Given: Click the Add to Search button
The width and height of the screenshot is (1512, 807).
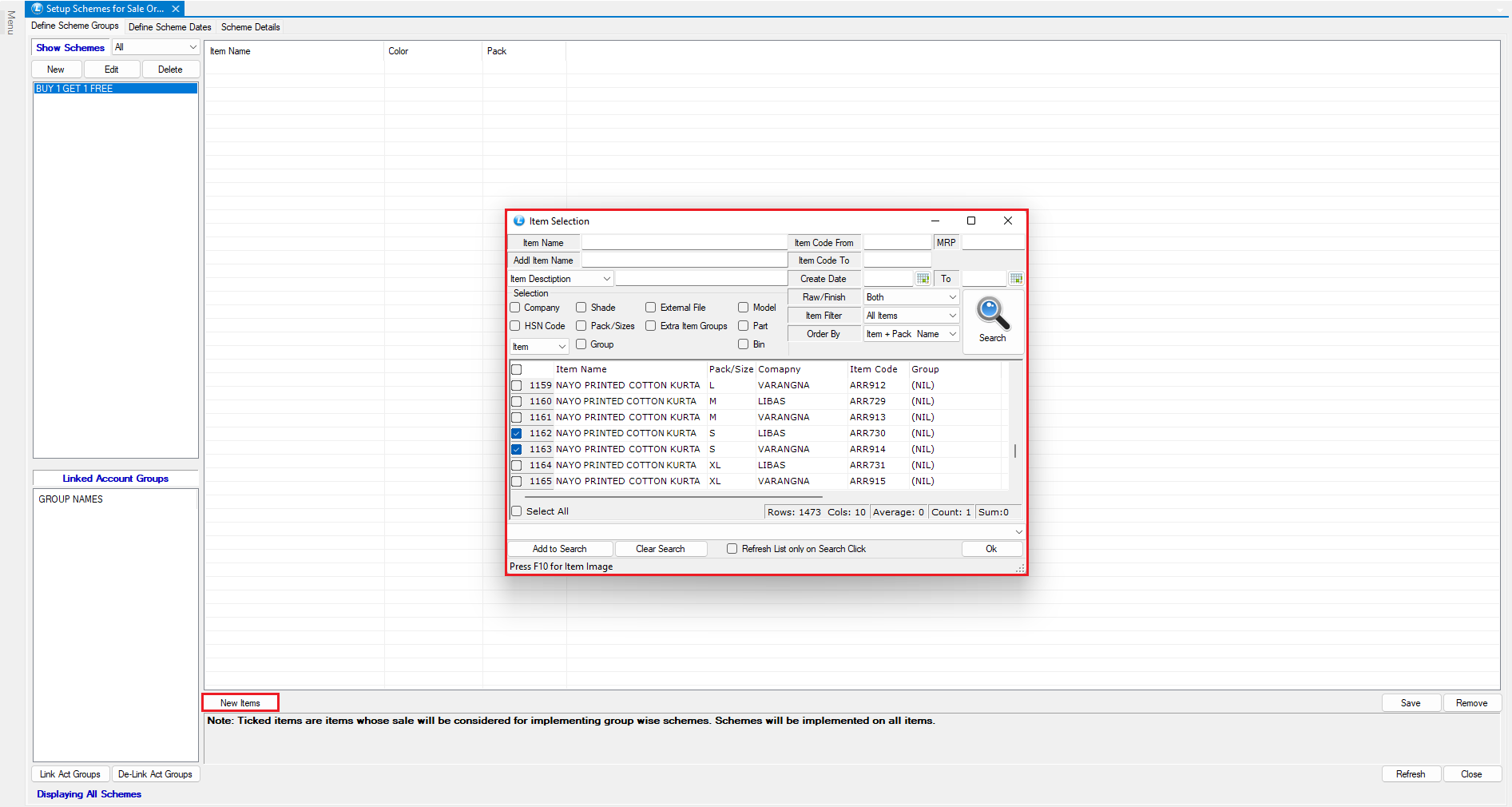Looking at the screenshot, I should [x=559, y=549].
